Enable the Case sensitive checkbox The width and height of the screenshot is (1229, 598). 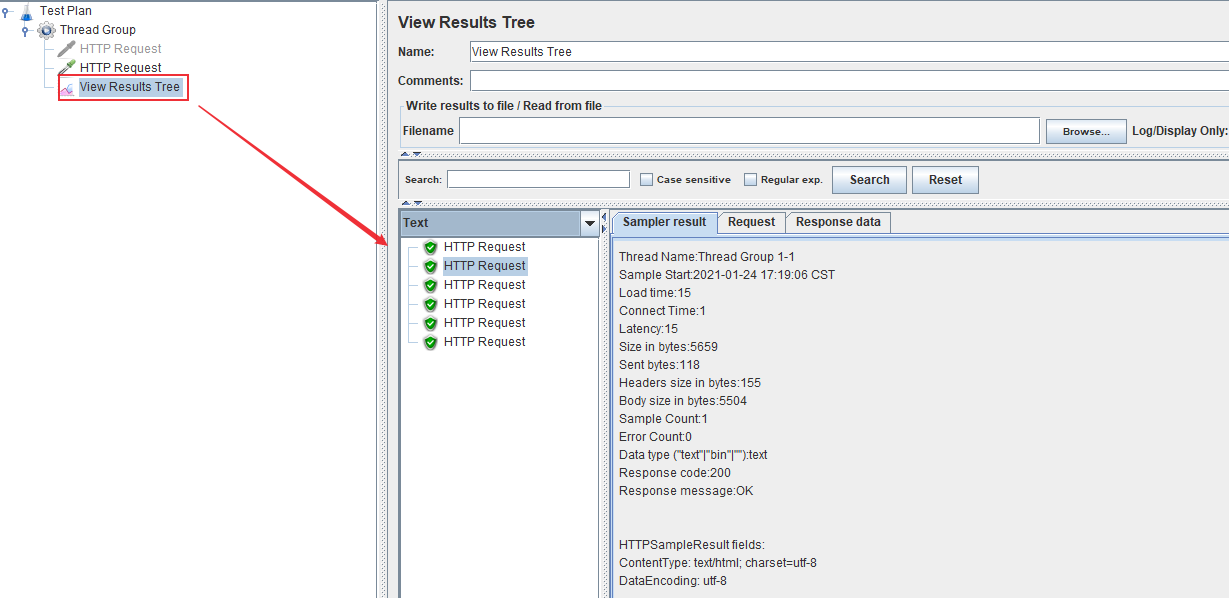pos(646,180)
